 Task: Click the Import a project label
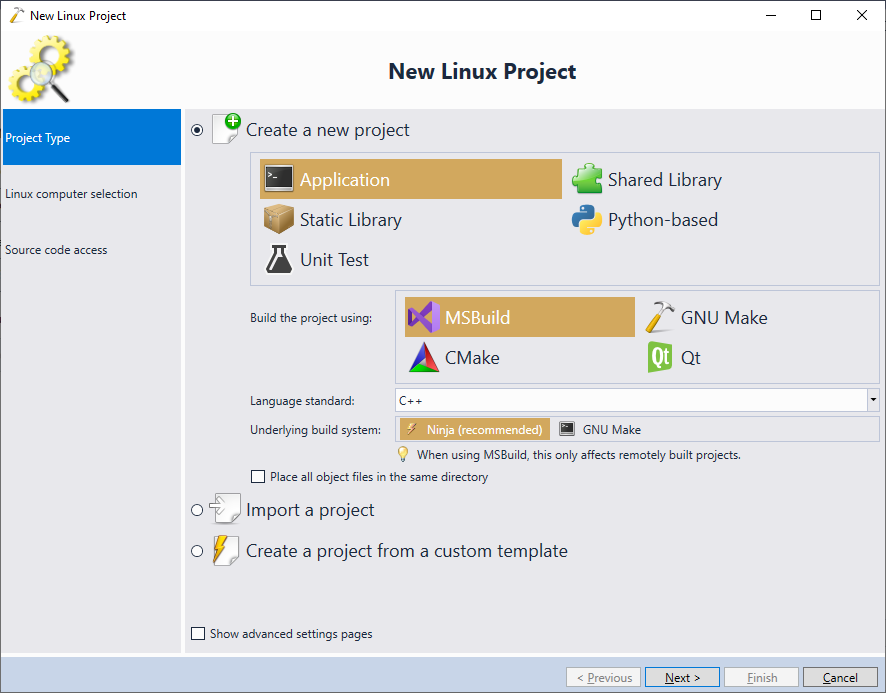310,510
